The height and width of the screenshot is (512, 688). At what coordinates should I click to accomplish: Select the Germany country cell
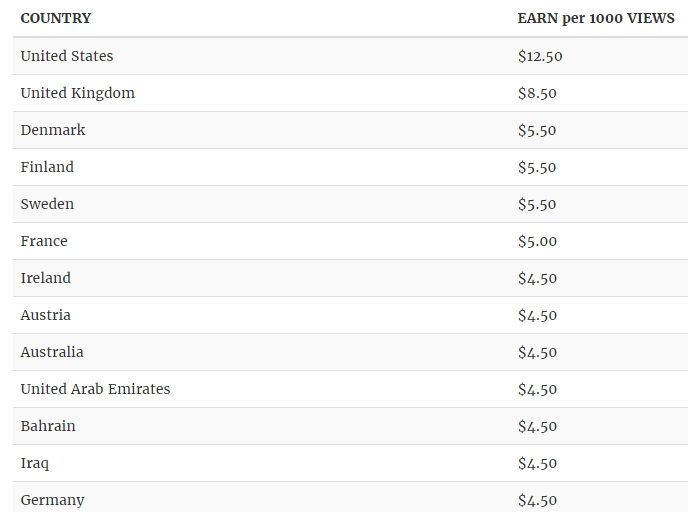(52, 500)
